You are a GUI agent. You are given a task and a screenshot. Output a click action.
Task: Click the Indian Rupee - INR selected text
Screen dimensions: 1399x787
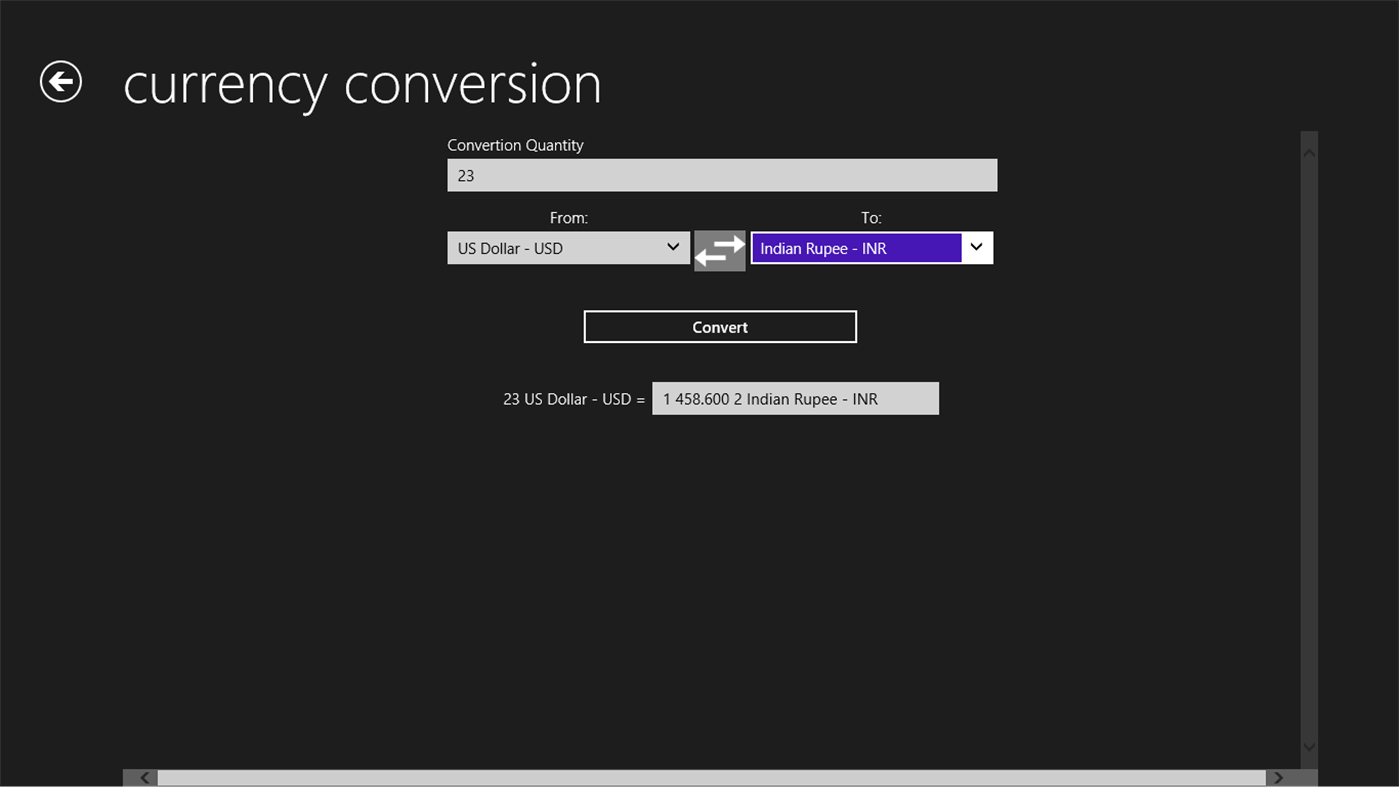coord(822,248)
